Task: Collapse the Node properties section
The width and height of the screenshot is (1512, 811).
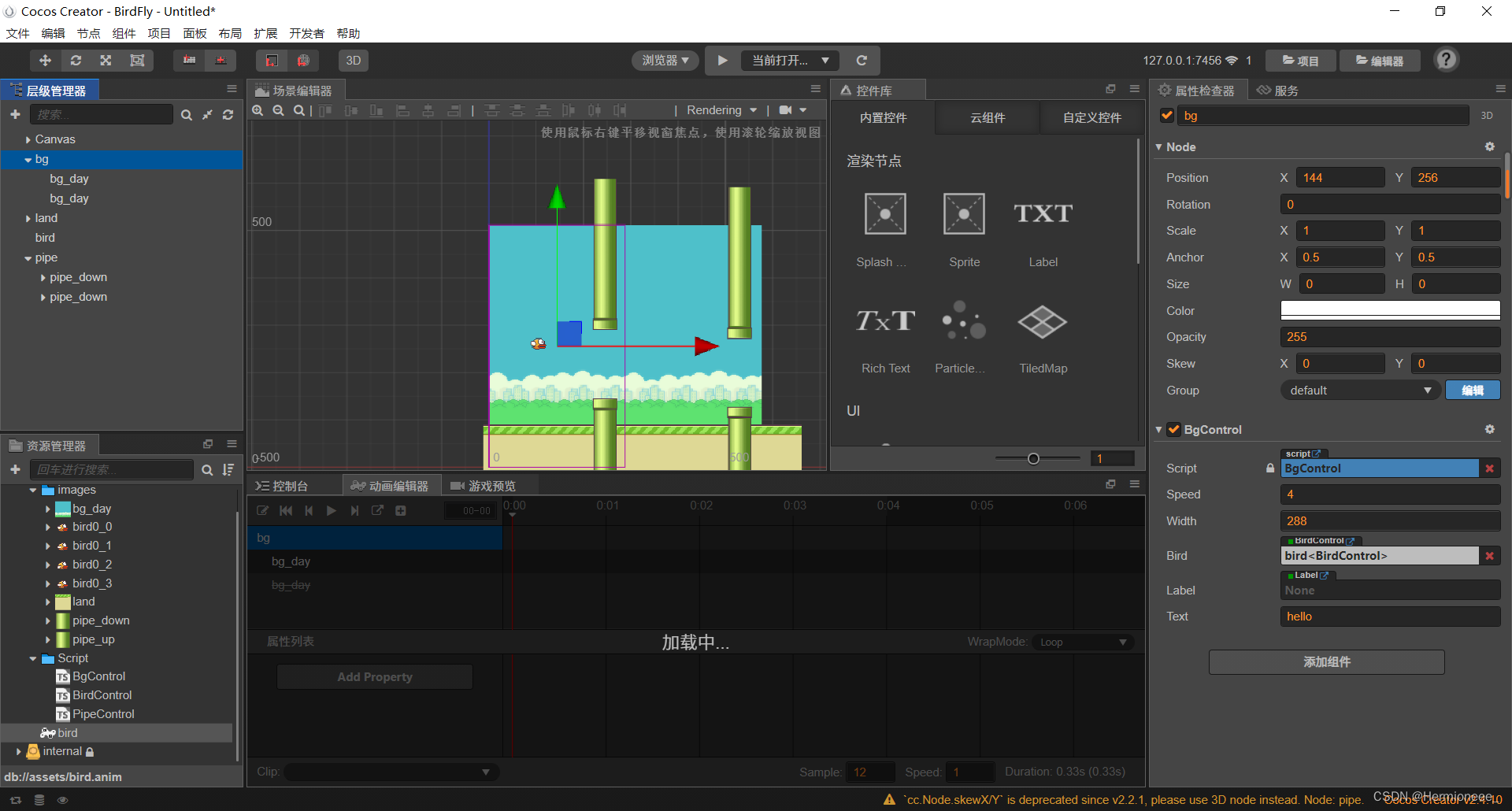Action: [x=1158, y=147]
